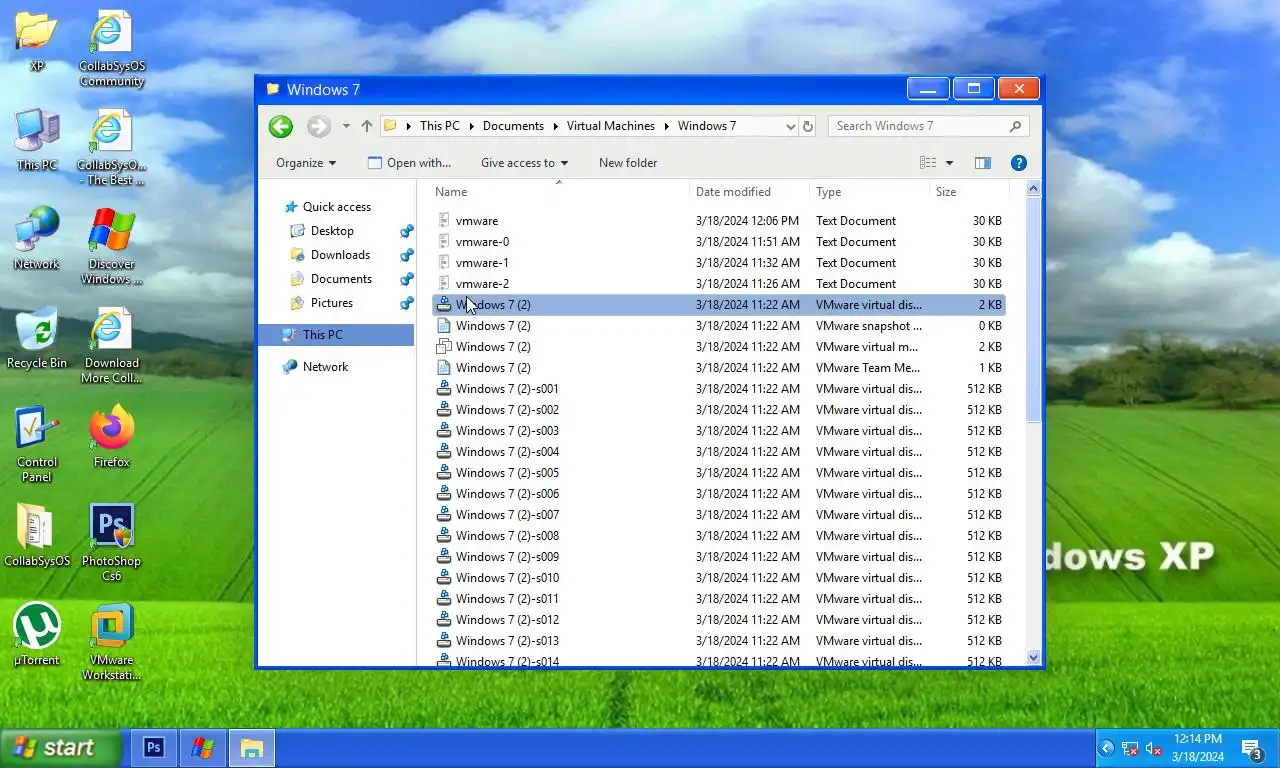Select the vmware text document

(718, 221)
